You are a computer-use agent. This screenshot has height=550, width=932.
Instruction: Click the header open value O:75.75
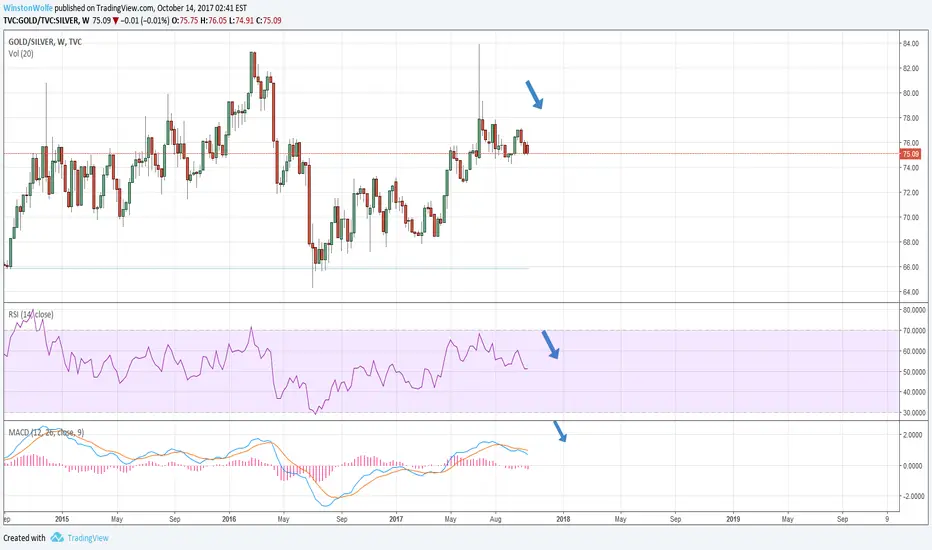pyautogui.click(x=184, y=20)
